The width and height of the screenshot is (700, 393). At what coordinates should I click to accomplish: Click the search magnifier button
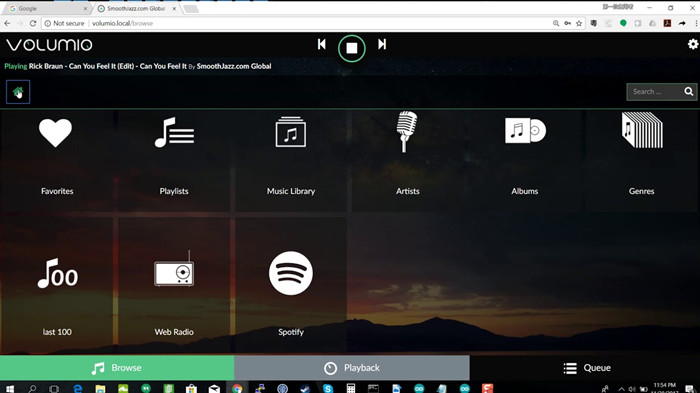coord(689,92)
